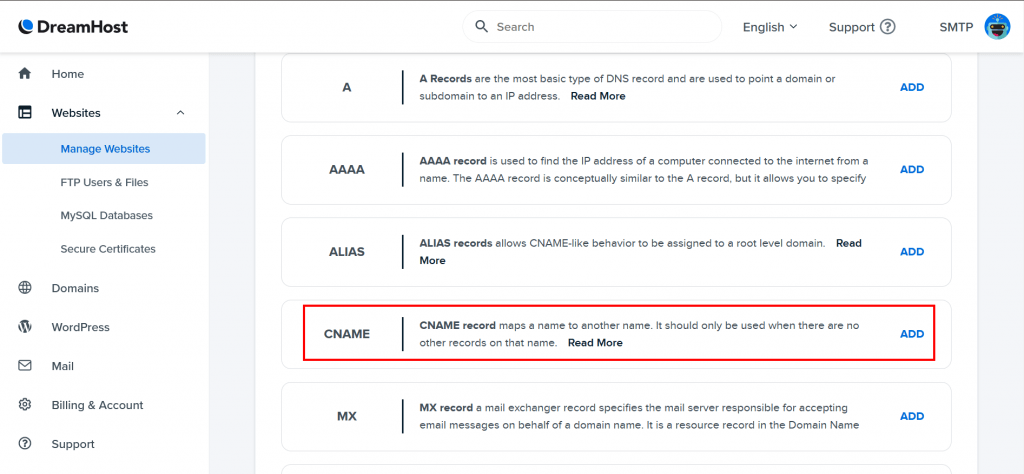The image size is (1024, 474).
Task: Click the Domains globe icon
Action: [x=25, y=288]
